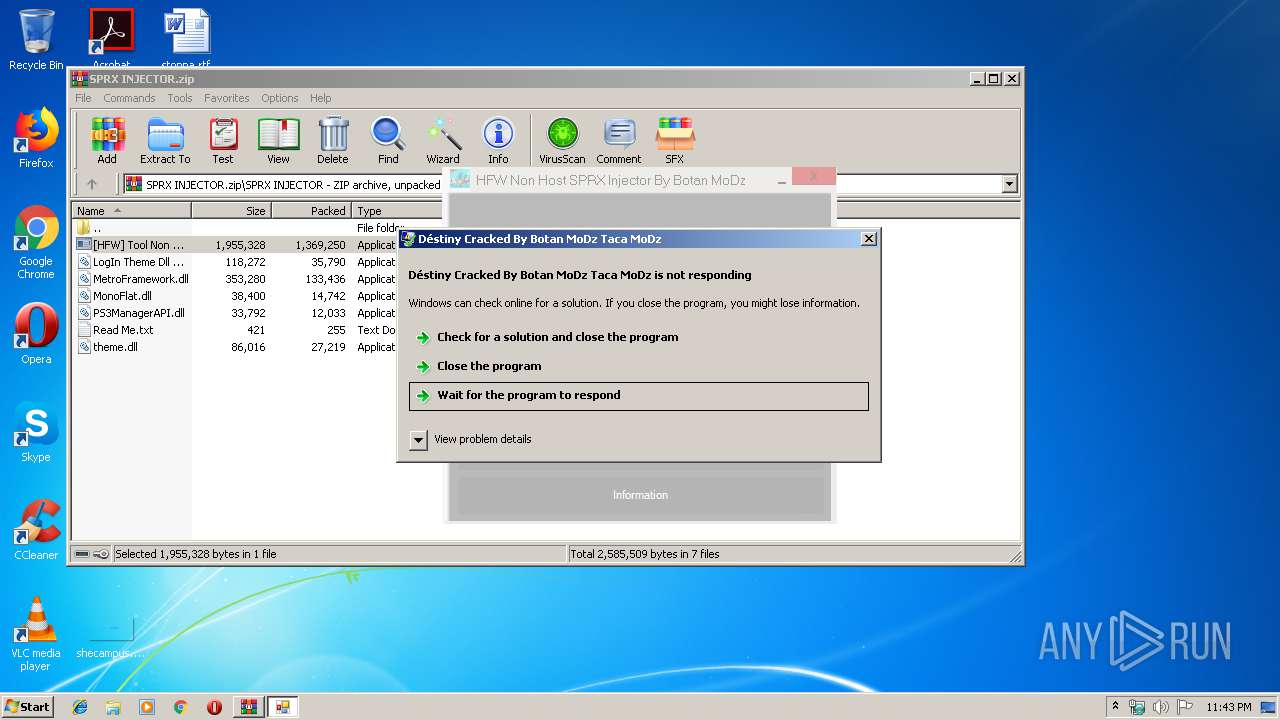Open Google Chrome desktop shortcut

click(36, 242)
